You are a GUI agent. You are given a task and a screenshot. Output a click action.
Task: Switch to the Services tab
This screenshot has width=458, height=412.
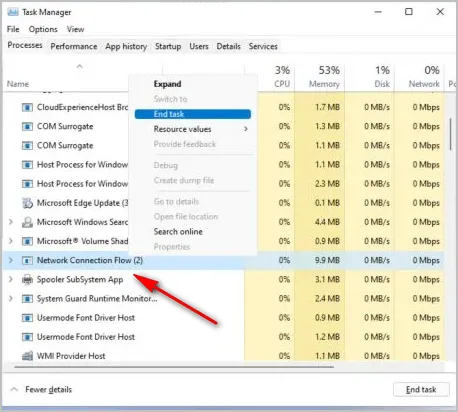pyautogui.click(x=263, y=46)
